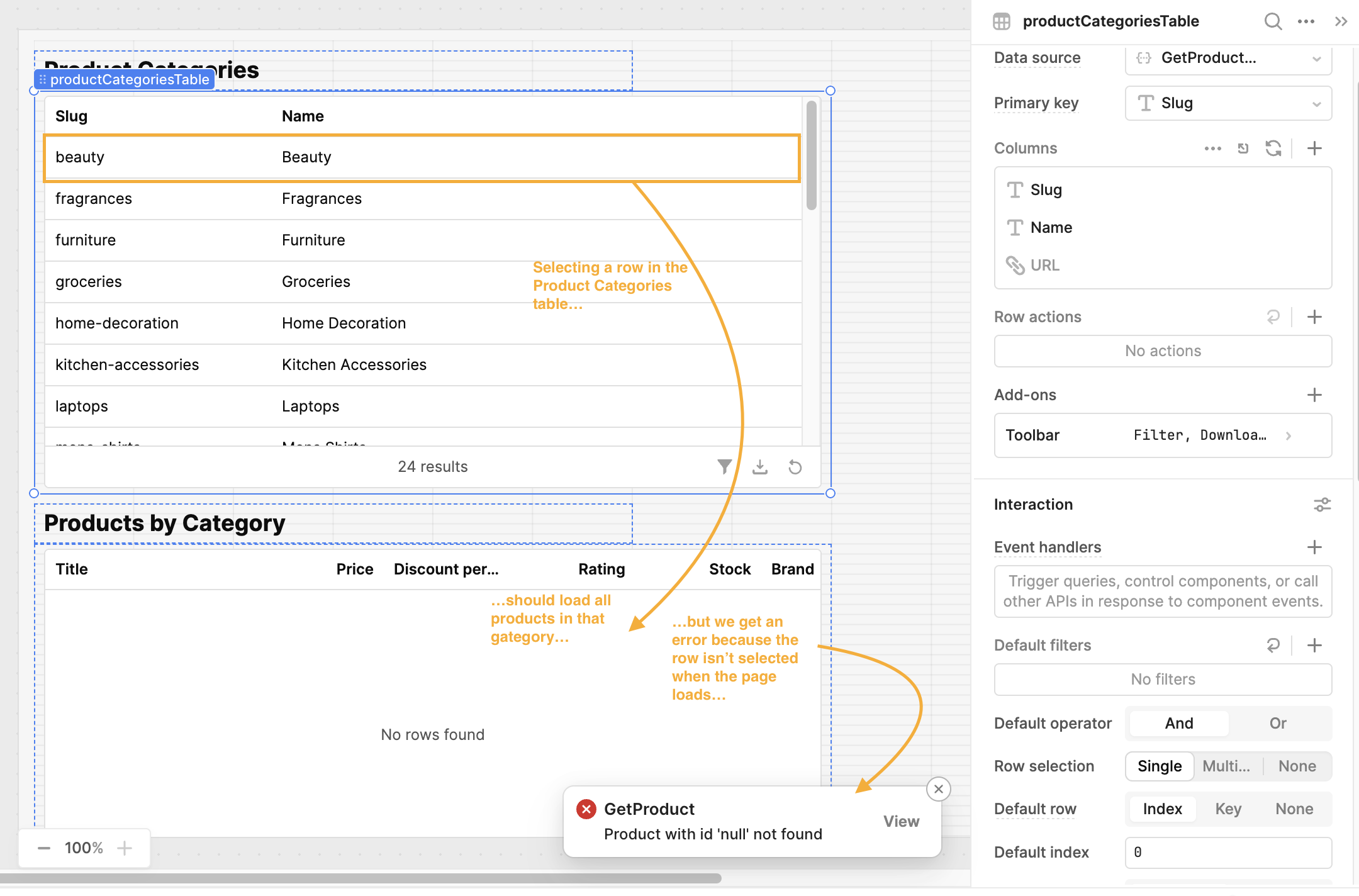
Task: Select the 'kitchen-accessories' row
Action: click(423, 365)
